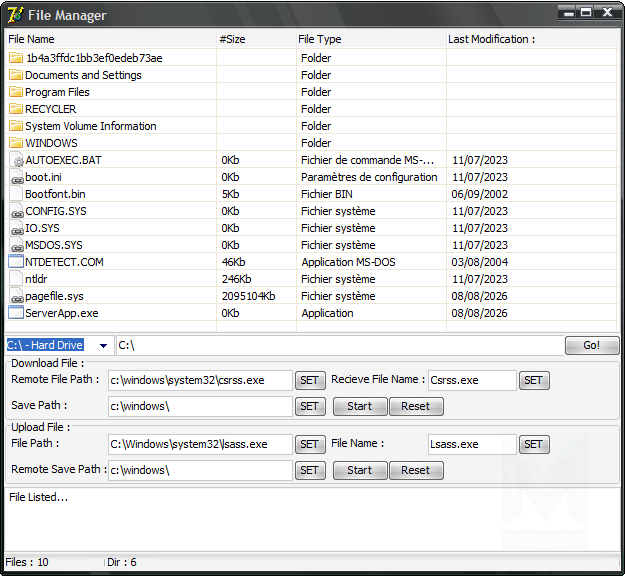The height and width of the screenshot is (576, 625).
Task: Click the NTDETECT.COM application icon
Action: coord(16,261)
